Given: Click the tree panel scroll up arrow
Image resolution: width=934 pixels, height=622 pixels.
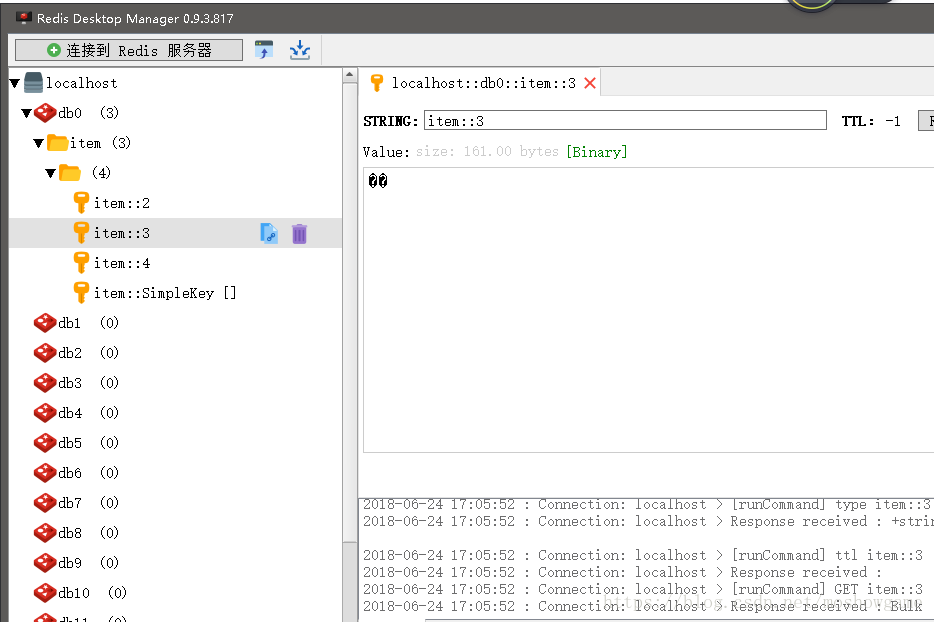Looking at the screenshot, I should (x=350, y=75).
